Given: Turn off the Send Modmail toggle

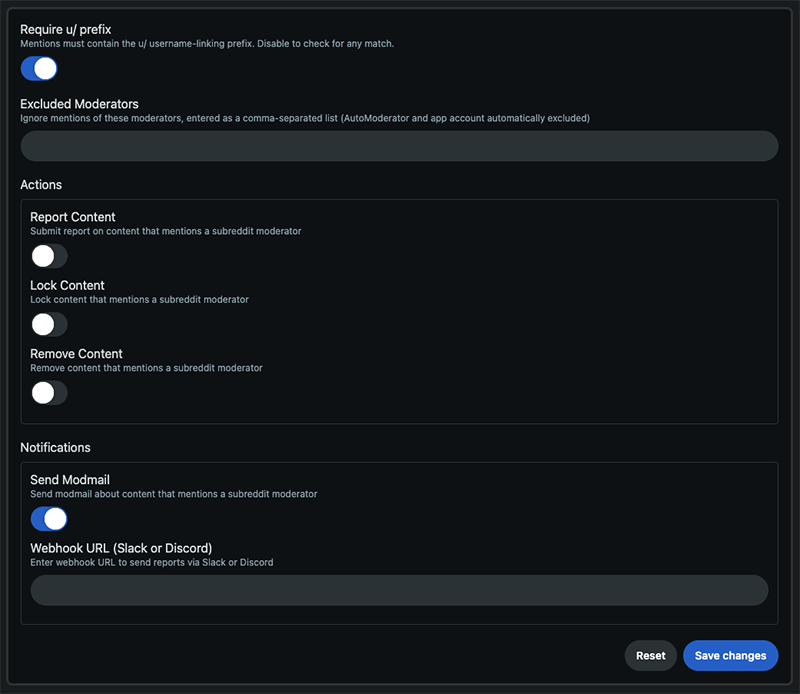Looking at the screenshot, I should tap(49, 518).
